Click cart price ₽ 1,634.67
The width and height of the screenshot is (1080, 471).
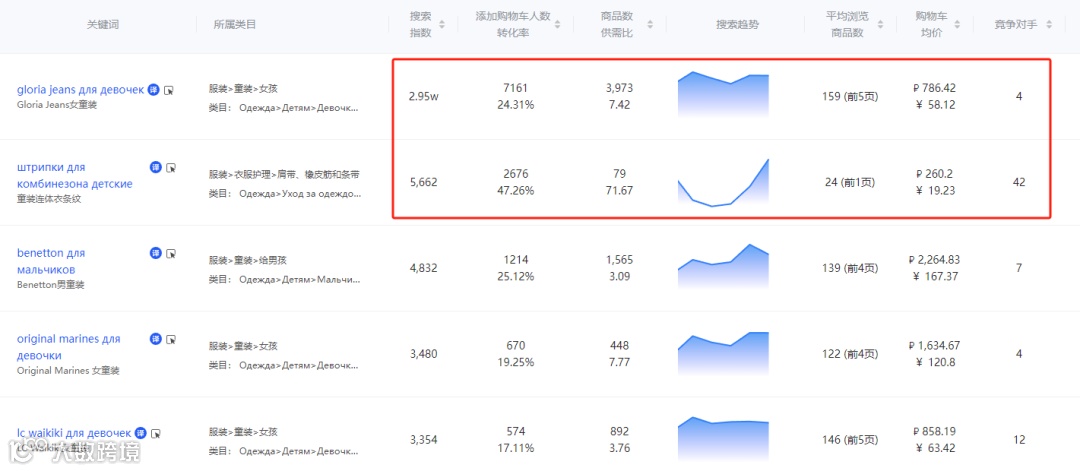pos(934,346)
